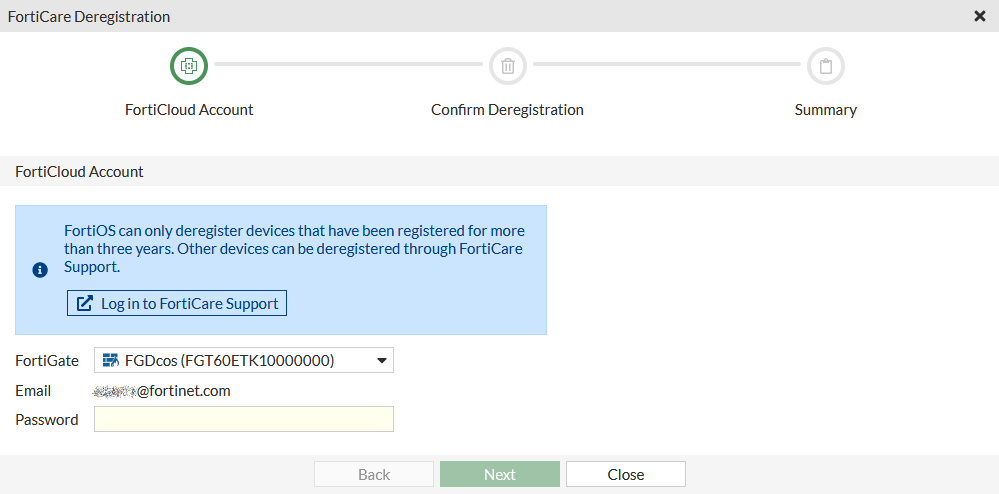999x494 pixels.
Task: Open the Log in to FortiCare Support link
Action: click(x=189, y=303)
